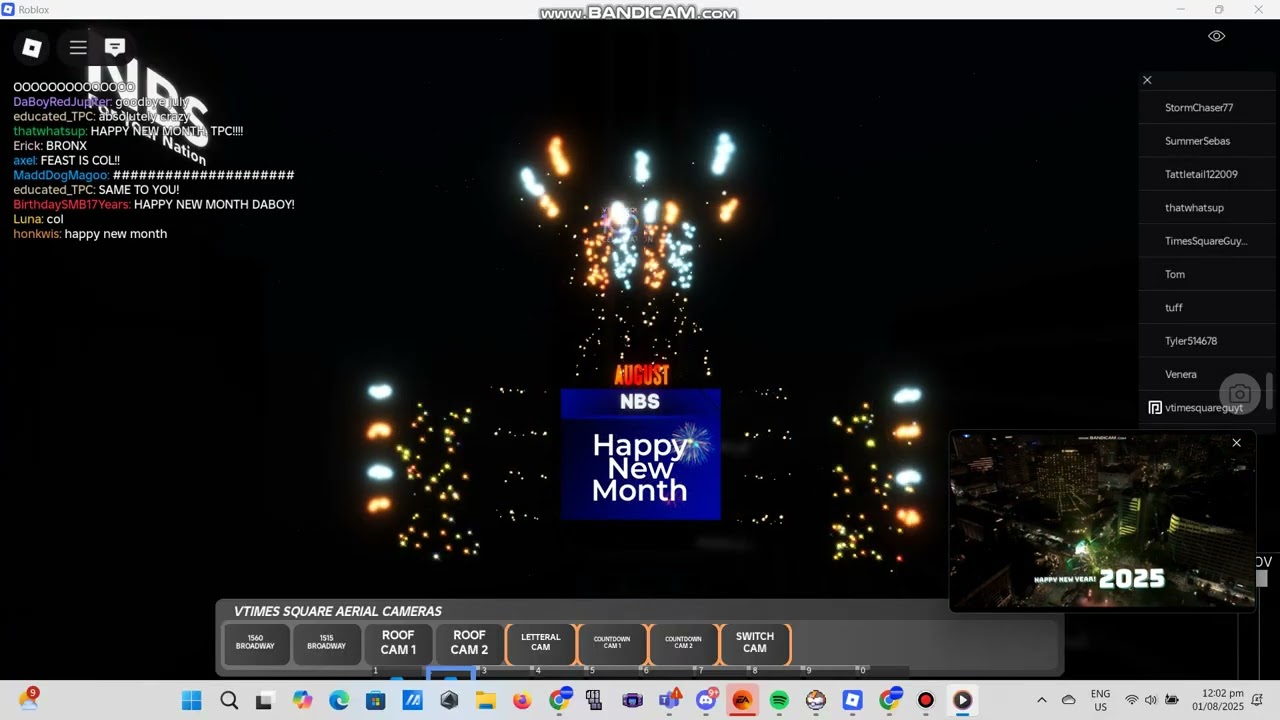The image size is (1280, 720).
Task: Click the Happy New Year 2025 video thumbnail
Action: point(1102,520)
